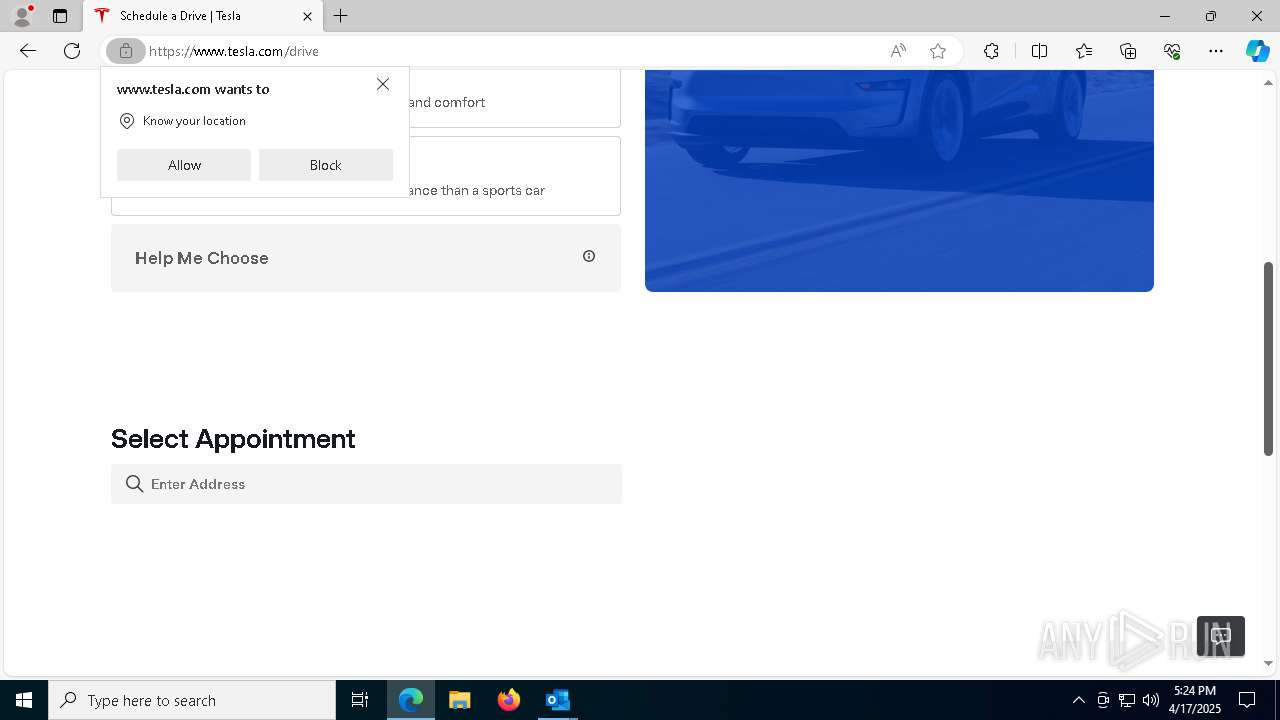The height and width of the screenshot is (720, 1280).
Task: Open File Explorer from taskbar
Action: pyautogui.click(x=460, y=700)
